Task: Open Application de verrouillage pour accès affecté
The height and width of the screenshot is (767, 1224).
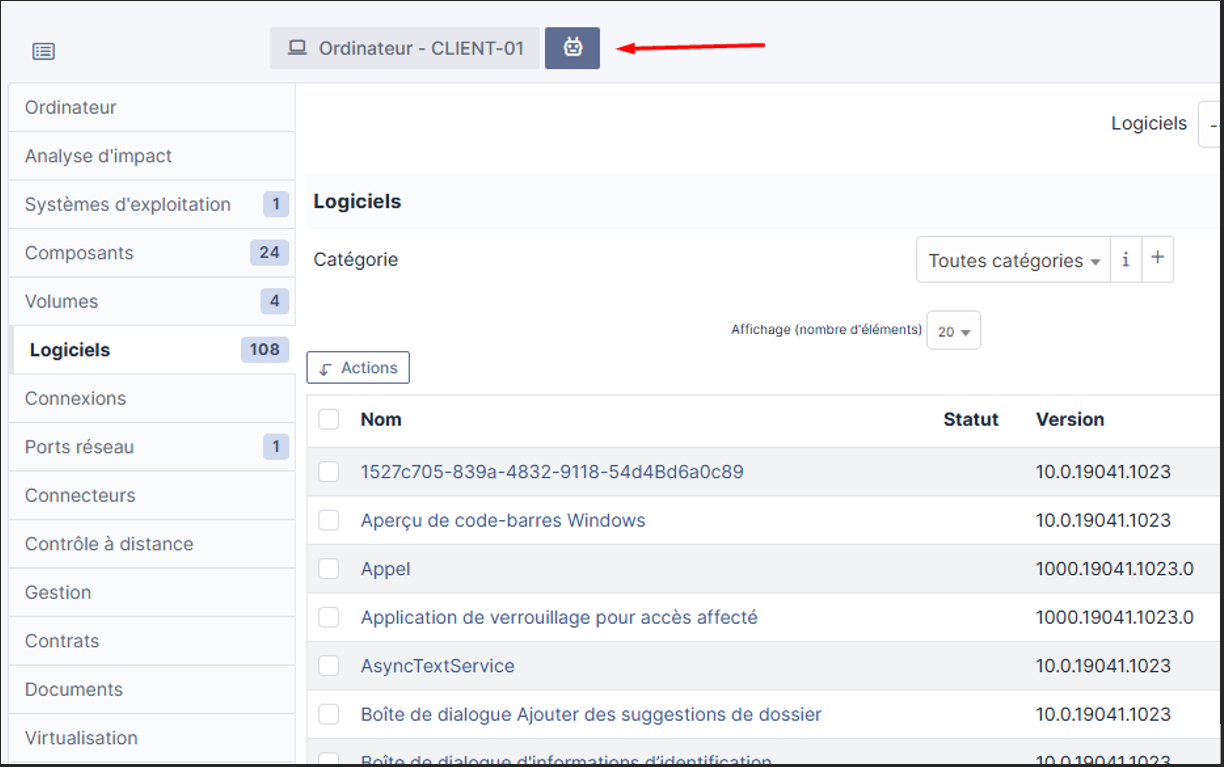Action: tap(559, 617)
